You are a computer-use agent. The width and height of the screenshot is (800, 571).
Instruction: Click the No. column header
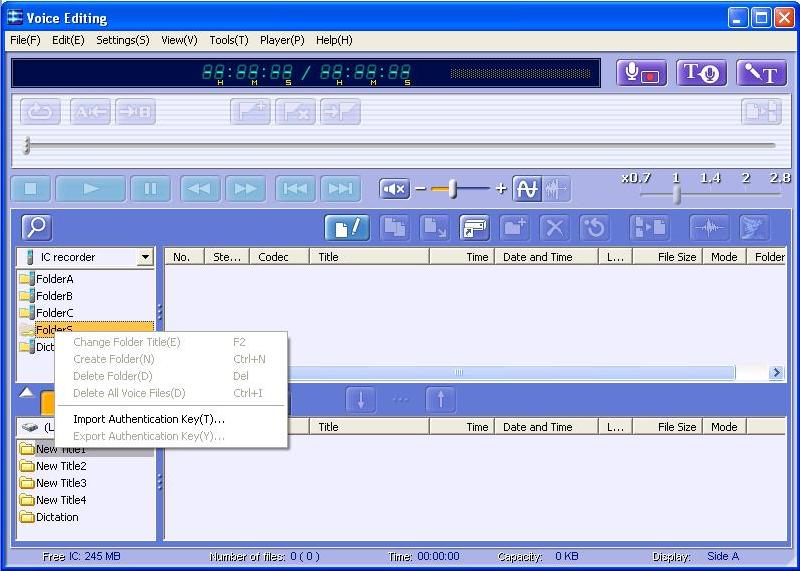[x=184, y=257]
